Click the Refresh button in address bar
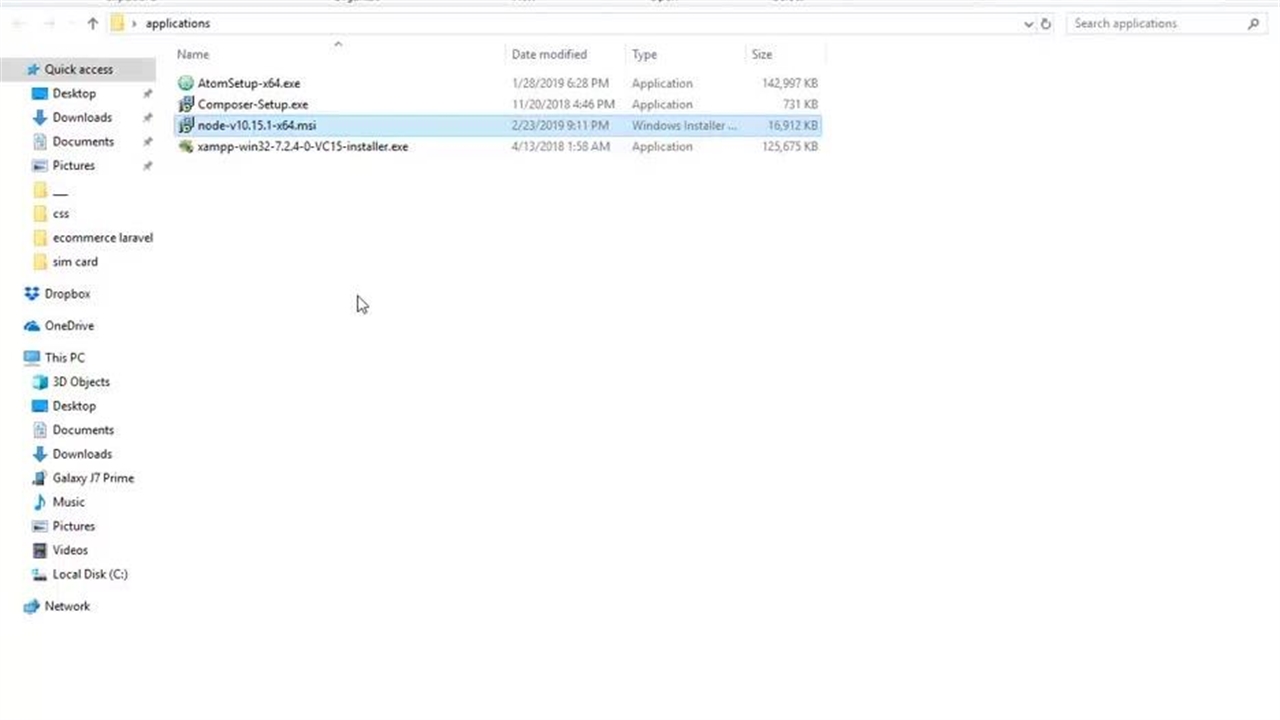Screen dimensions: 1280x720 coord(1046,24)
